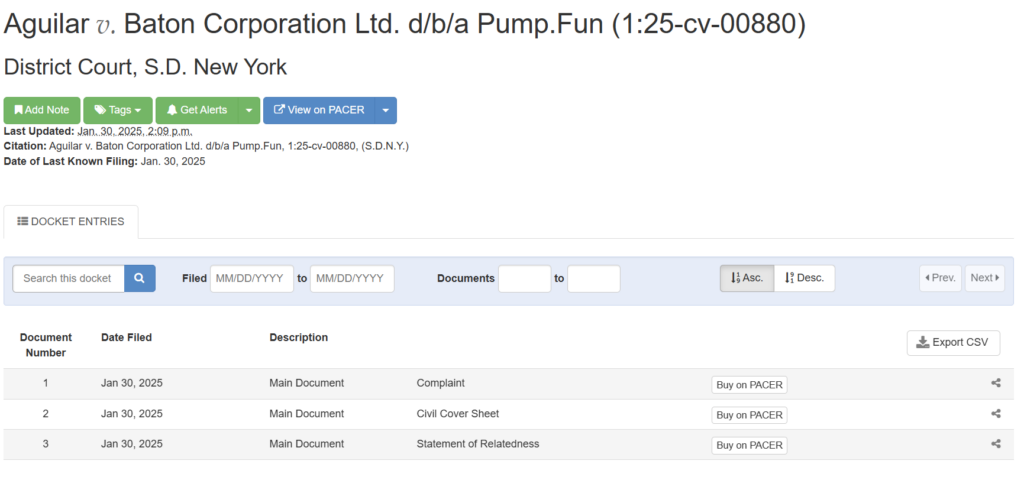1024x490 pixels.
Task: Click Date of Last Known Filing text
Action: 104,161
